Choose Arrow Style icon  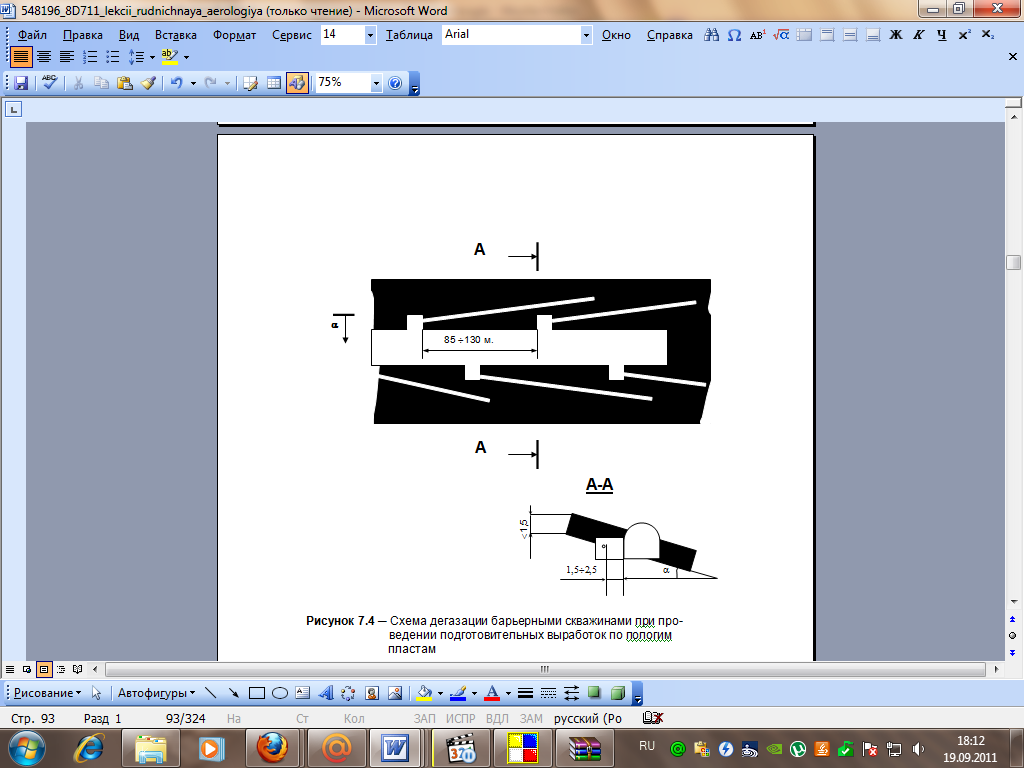(x=571, y=693)
